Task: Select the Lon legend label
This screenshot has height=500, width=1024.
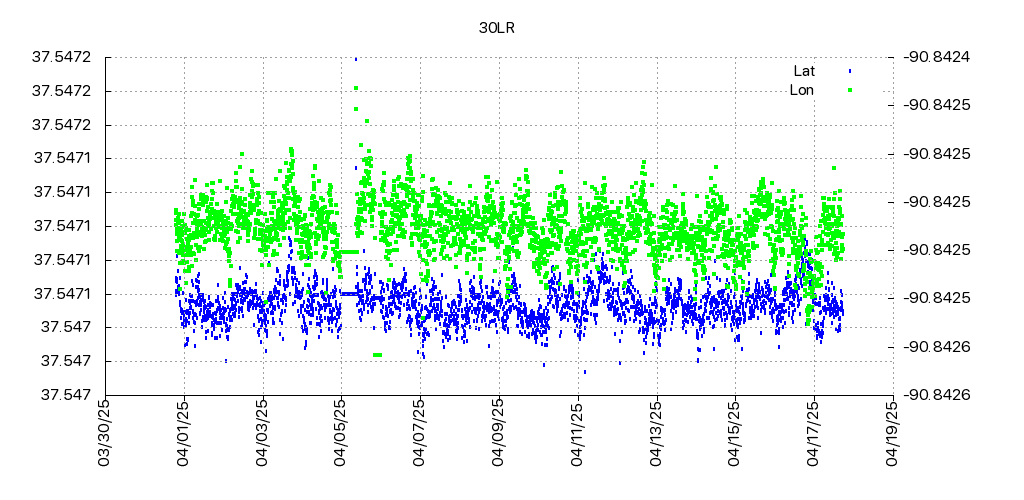Action: pyautogui.click(x=802, y=90)
